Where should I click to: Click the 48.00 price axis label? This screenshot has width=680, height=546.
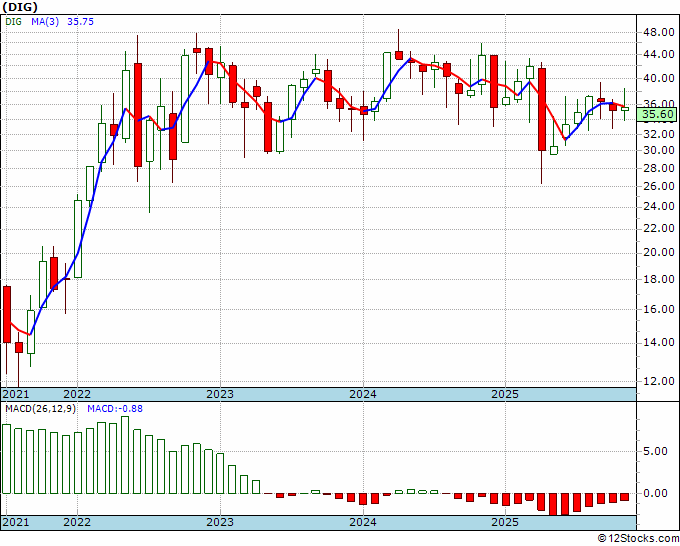pyautogui.click(x=659, y=33)
